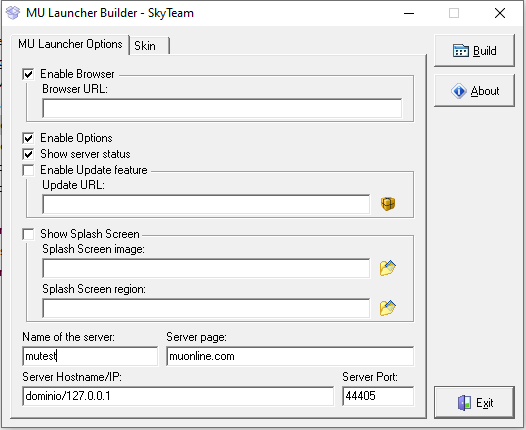The width and height of the screenshot is (526, 430).
Task: Open the About dialog
Action: (x=474, y=91)
